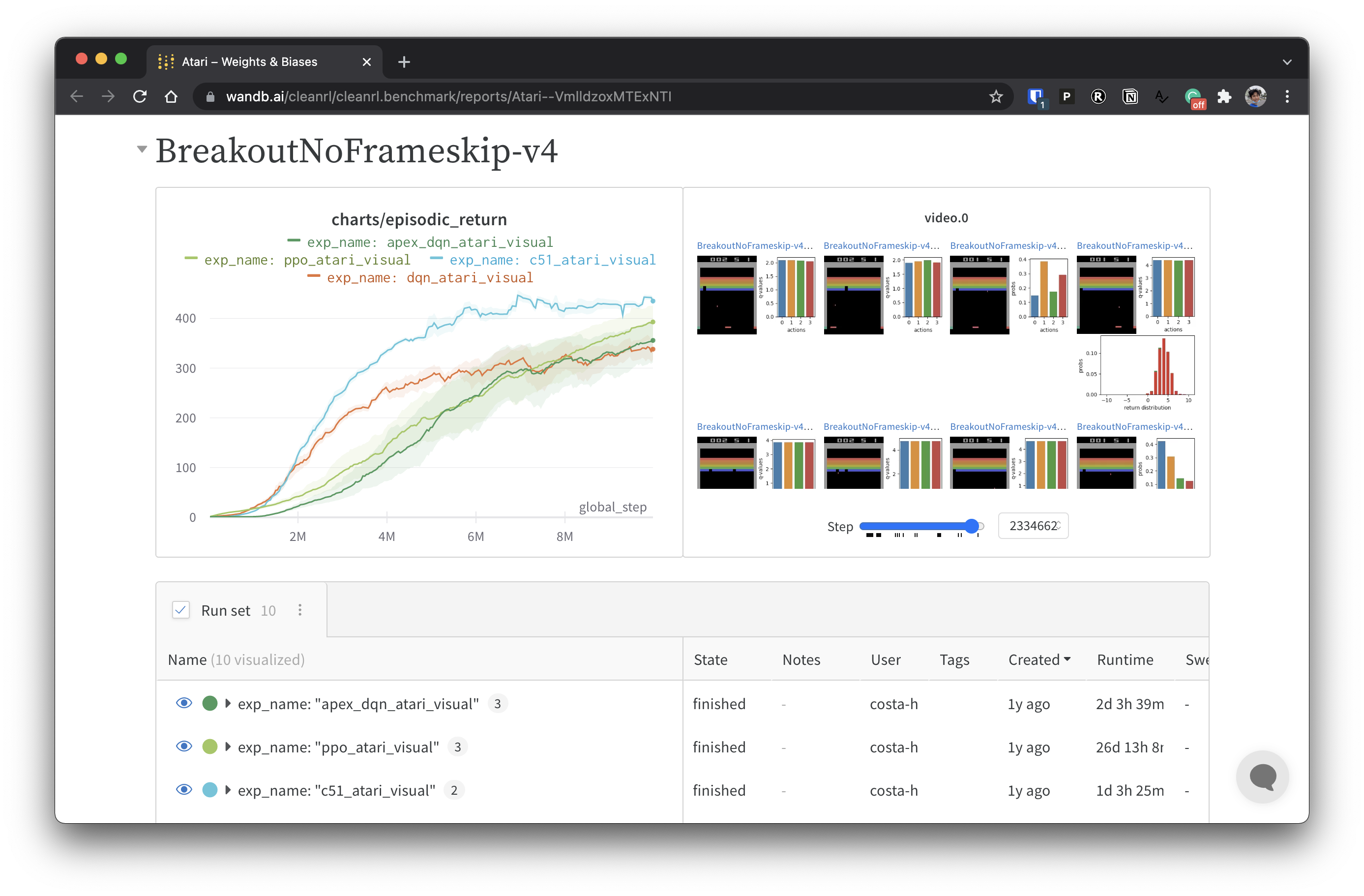Open the Extensions puzzle piece menu
This screenshot has height=896, width=1364.
(1224, 96)
